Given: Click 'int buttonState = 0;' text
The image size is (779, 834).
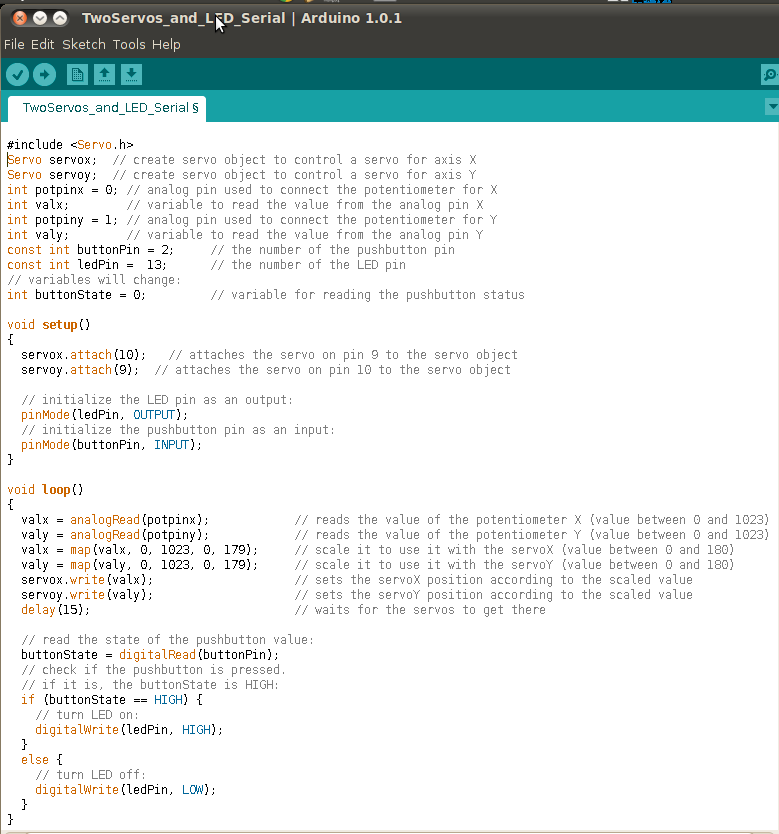Looking at the screenshot, I should (x=76, y=295).
